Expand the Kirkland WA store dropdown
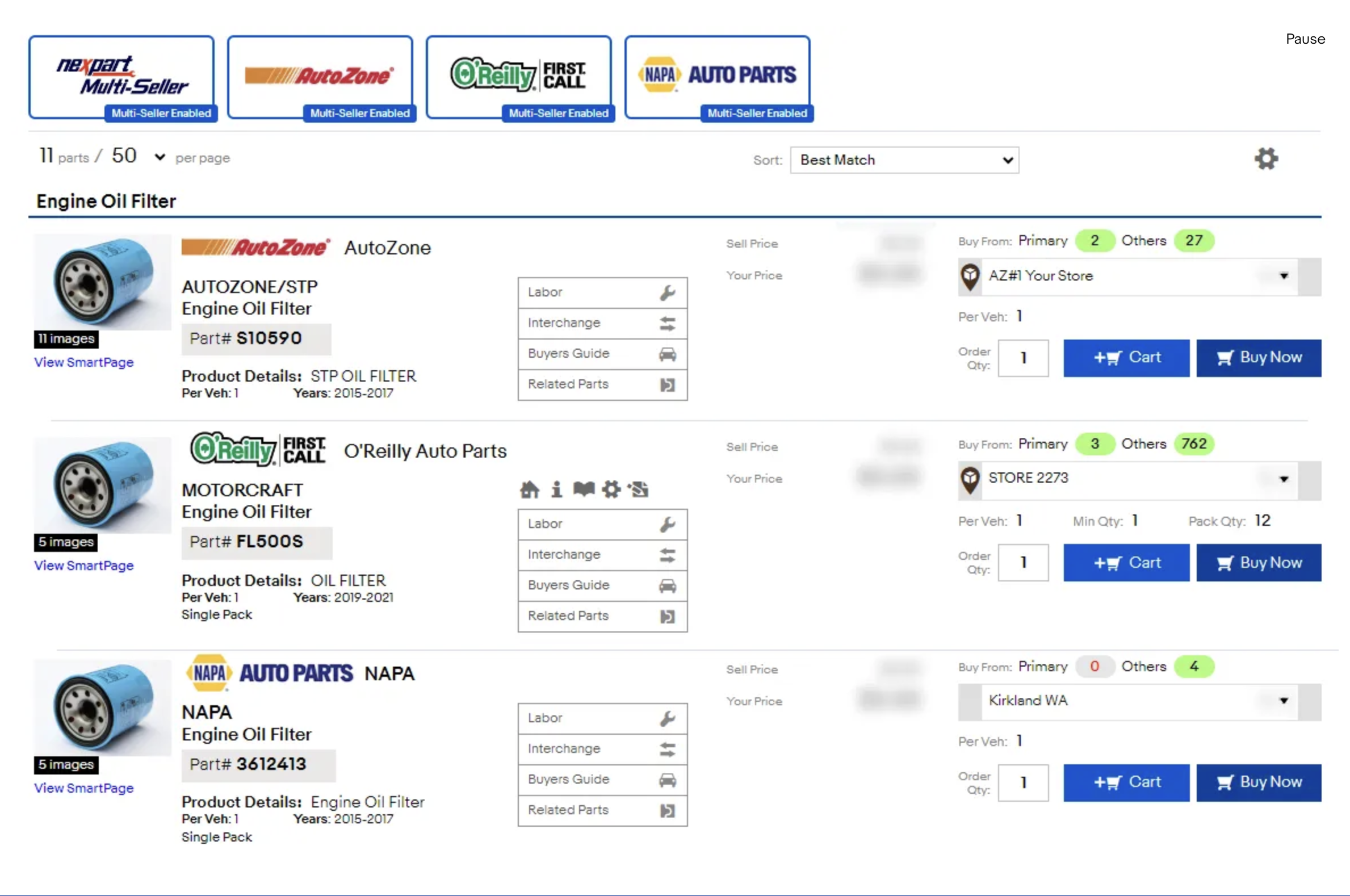Screen dimensions: 1350x896 click(1140, 702)
